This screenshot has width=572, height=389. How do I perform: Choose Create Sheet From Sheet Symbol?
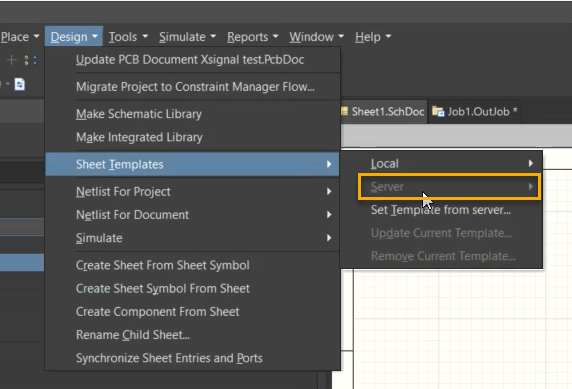pyautogui.click(x=193, y=265)
